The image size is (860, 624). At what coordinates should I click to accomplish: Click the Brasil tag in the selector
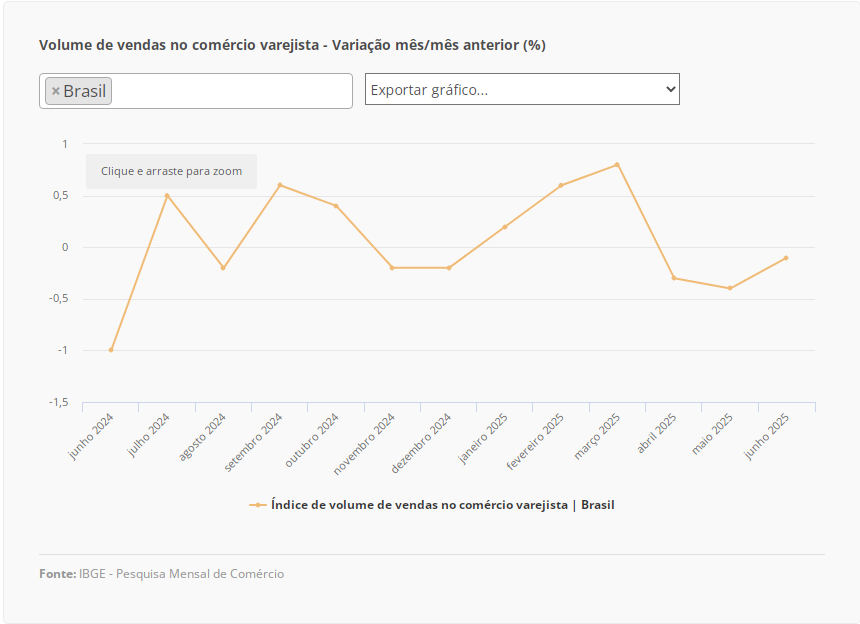[x=84, y=91]
